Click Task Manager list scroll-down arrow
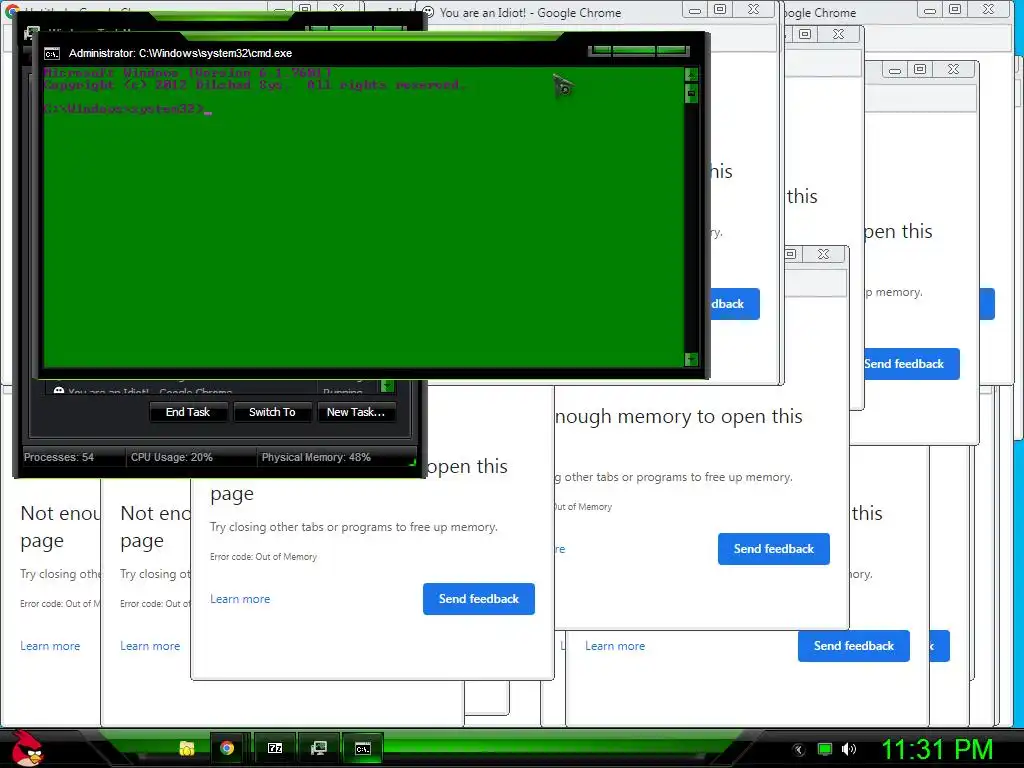 pos(387,387)
